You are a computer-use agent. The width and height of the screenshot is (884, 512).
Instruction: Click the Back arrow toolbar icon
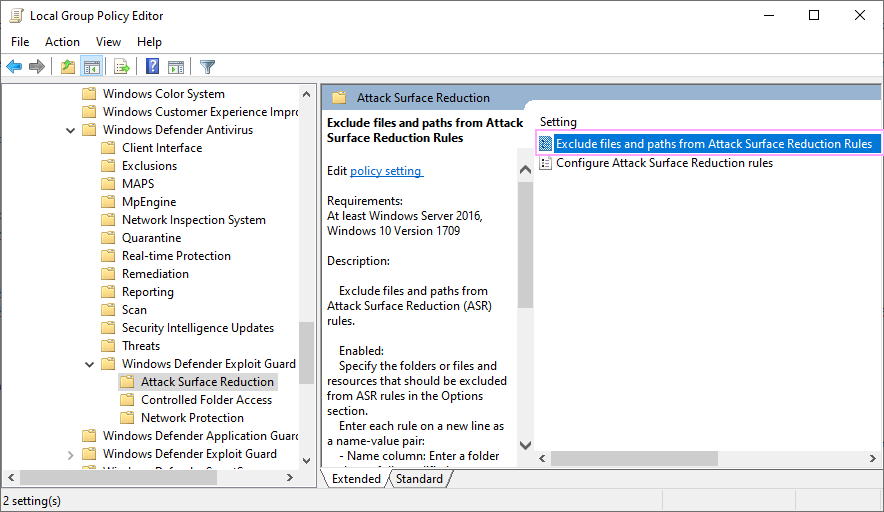[x=14, y=67]
